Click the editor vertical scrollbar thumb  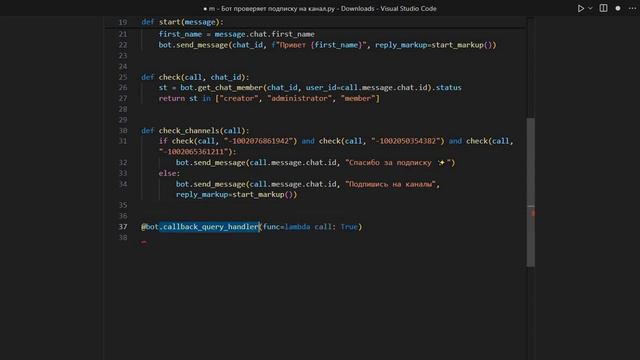pos(531,192)
